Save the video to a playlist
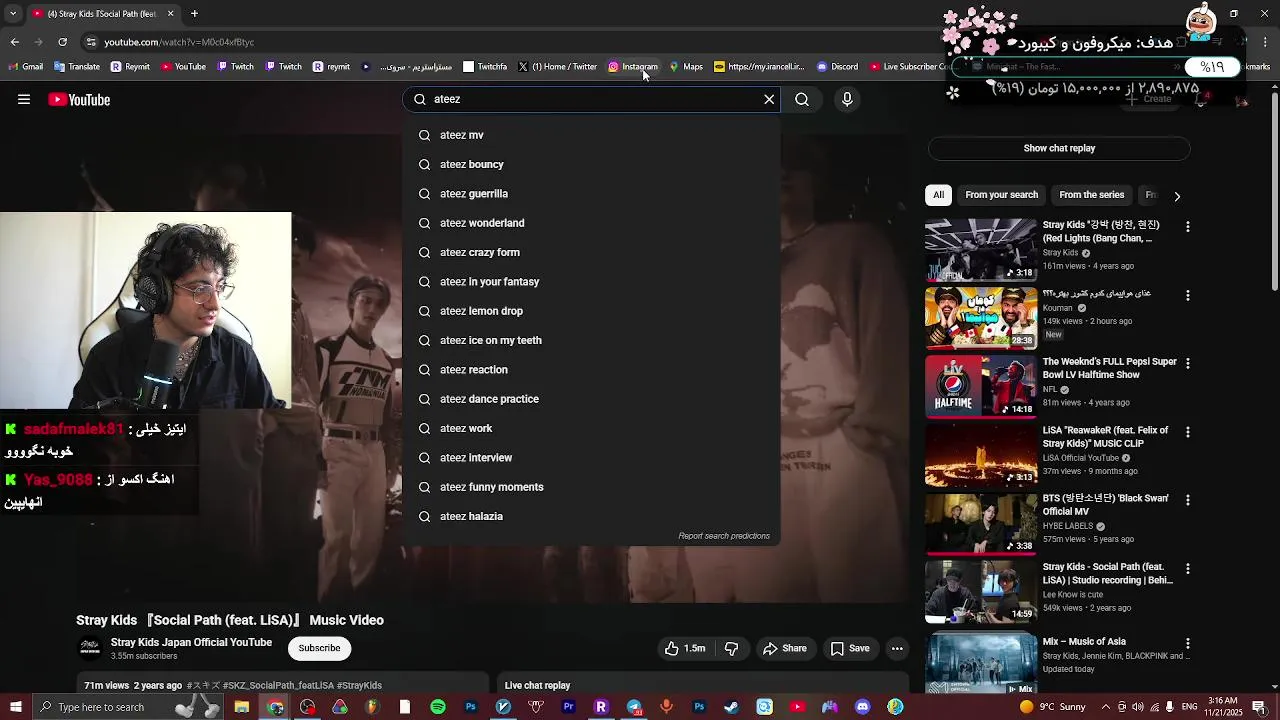 click(850, 648)
